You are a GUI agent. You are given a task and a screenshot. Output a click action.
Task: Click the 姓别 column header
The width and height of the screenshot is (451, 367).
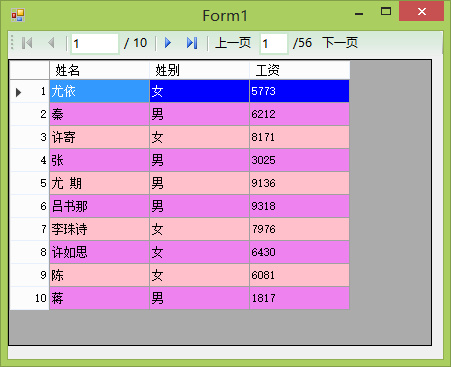coord(199,70)
